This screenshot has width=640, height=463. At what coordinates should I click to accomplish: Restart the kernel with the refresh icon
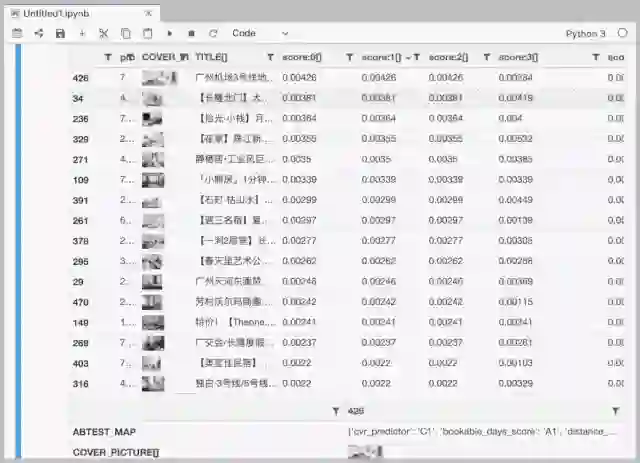tap(213, 33)
